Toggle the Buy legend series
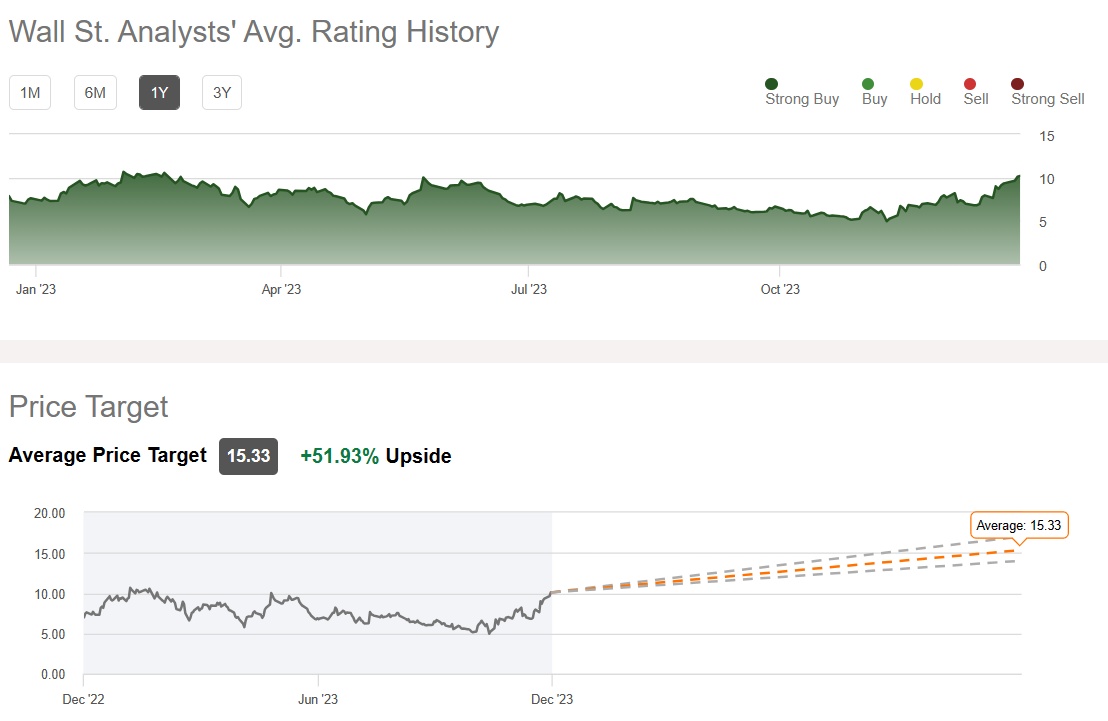 (868, 84)
